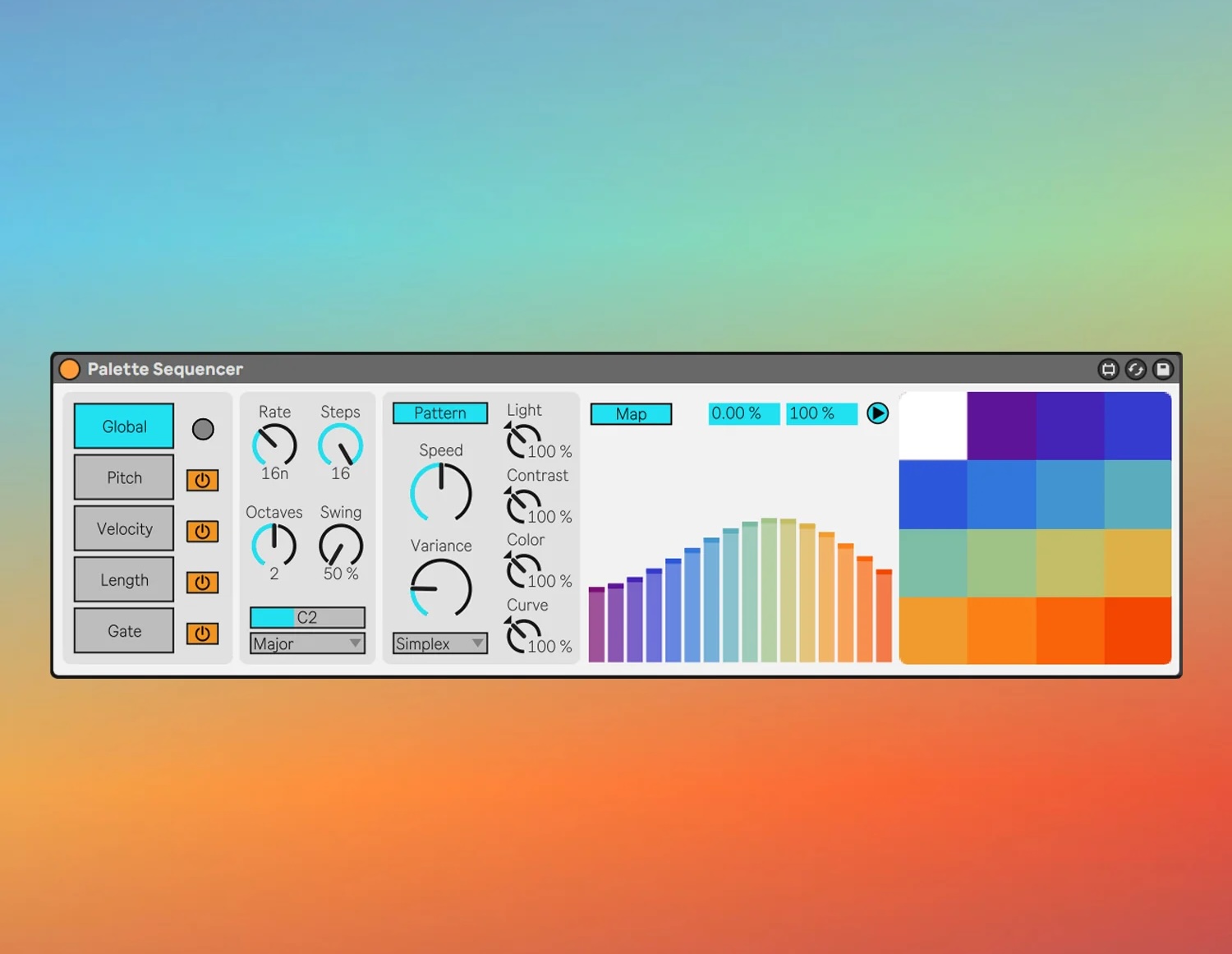
Task: Adjust the Swing knob
Action: pyautogui.click(x=340, y=546)
